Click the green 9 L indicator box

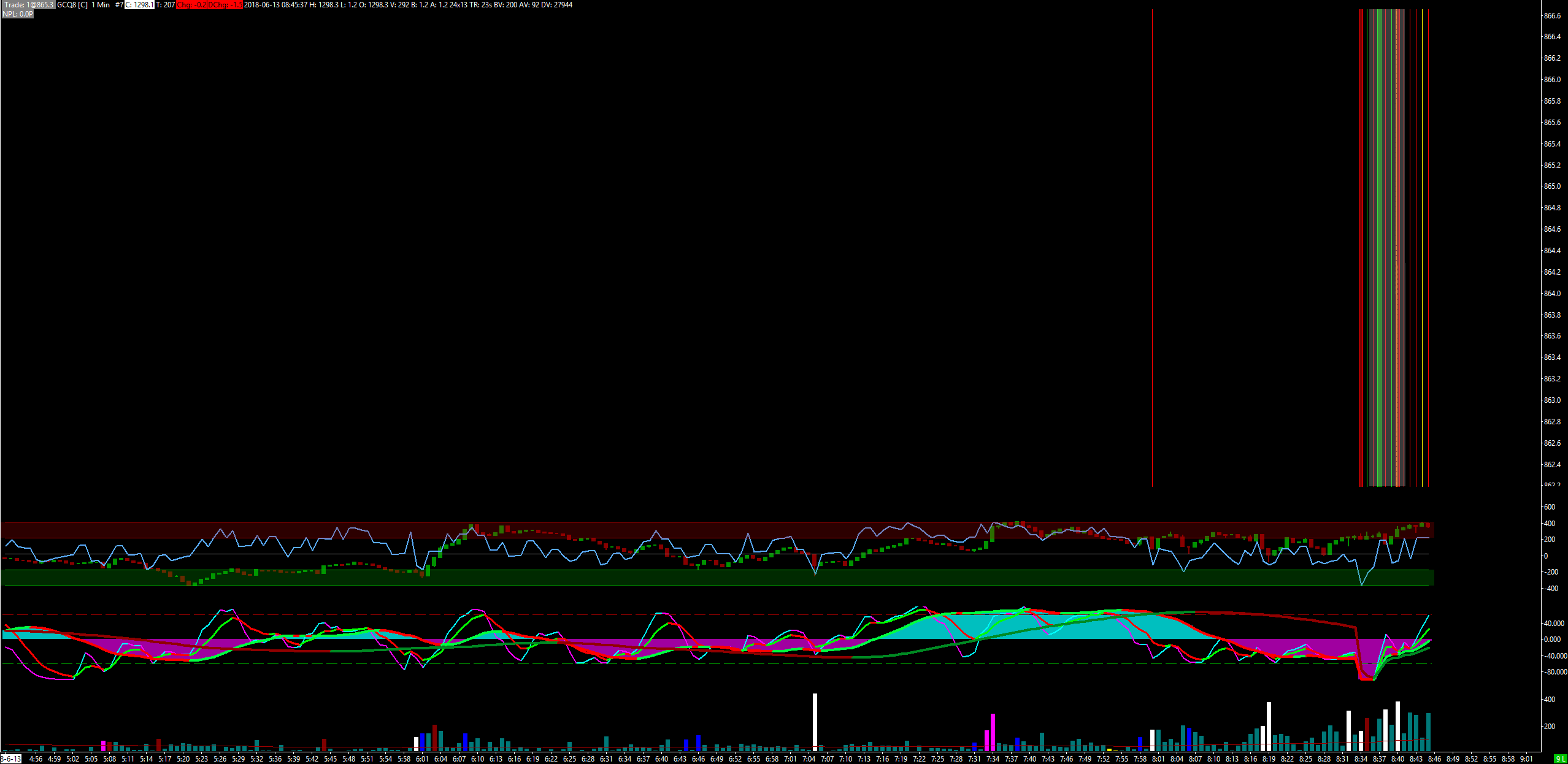pyautogui.click(x=1560, y=759)
